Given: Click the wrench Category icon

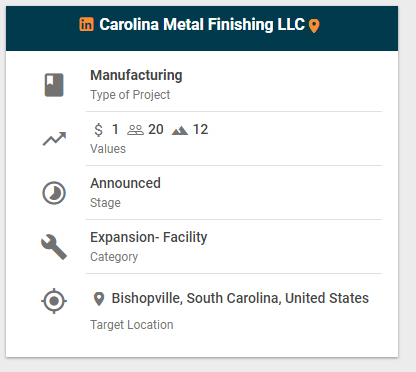Looking at the screenshot, I should click(54, 247).
